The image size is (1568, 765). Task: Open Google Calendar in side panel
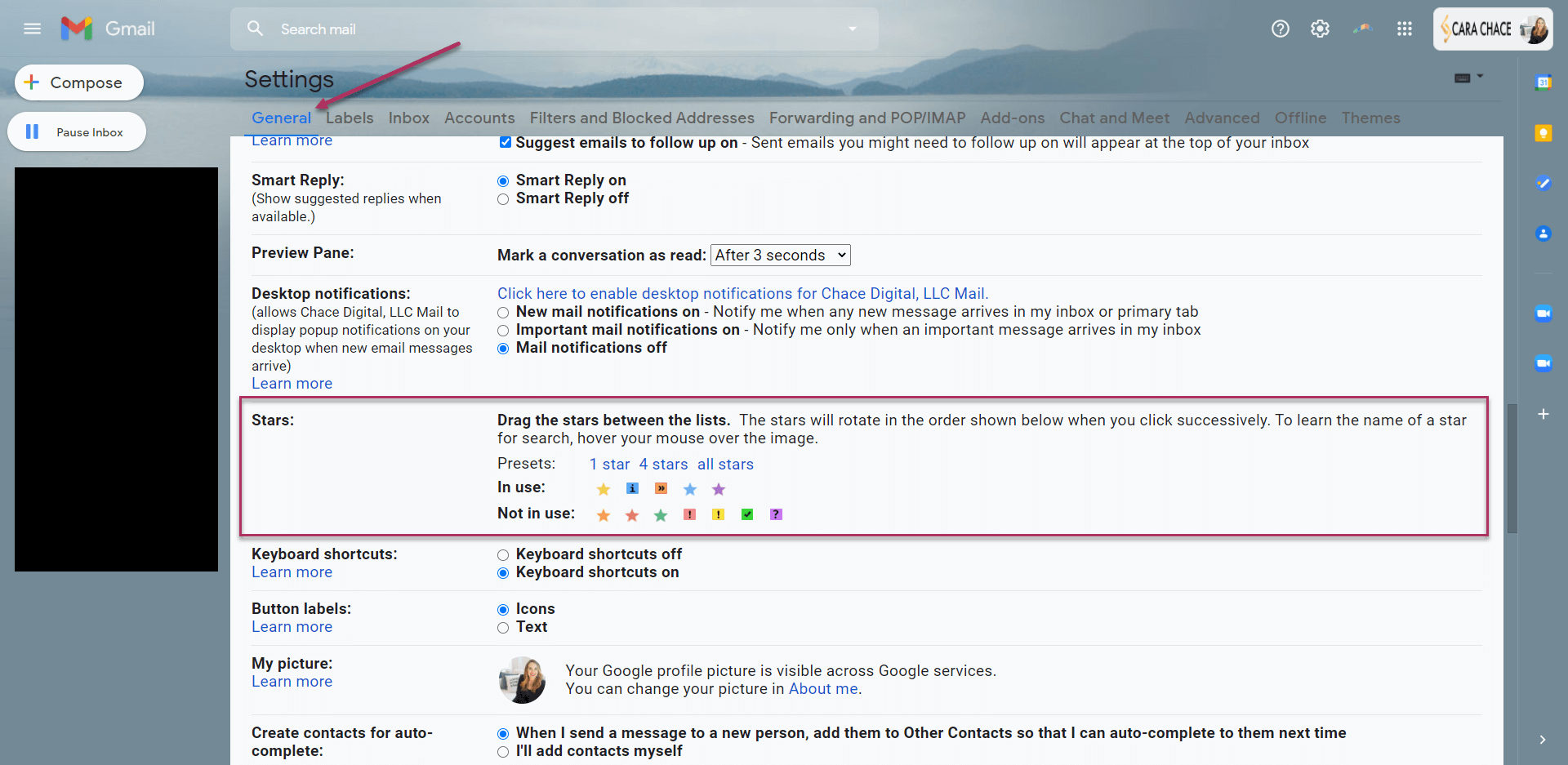(x=1543, y=82)
